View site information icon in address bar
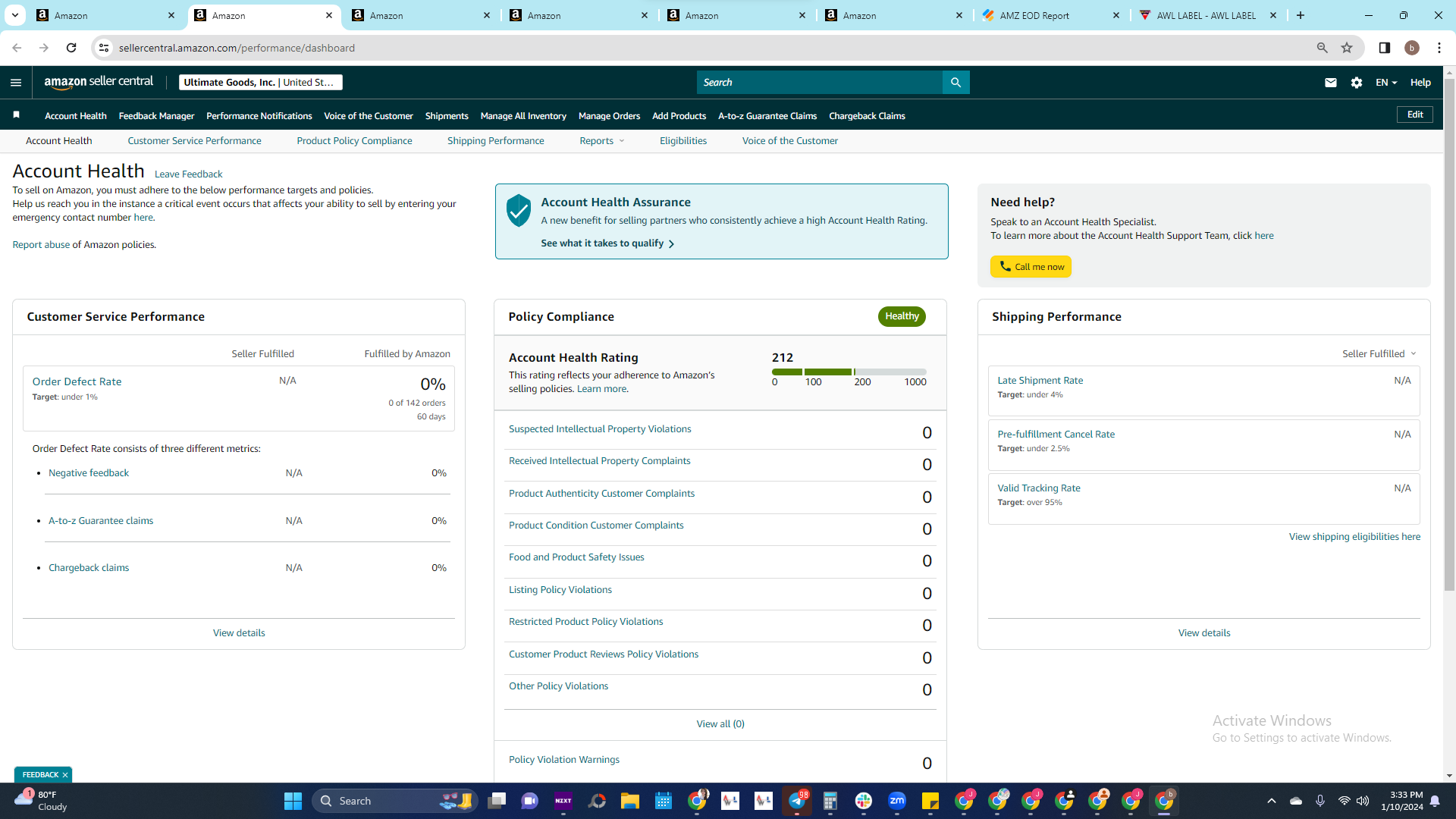Screen dimensions: 1456x819 coord(104,48)
